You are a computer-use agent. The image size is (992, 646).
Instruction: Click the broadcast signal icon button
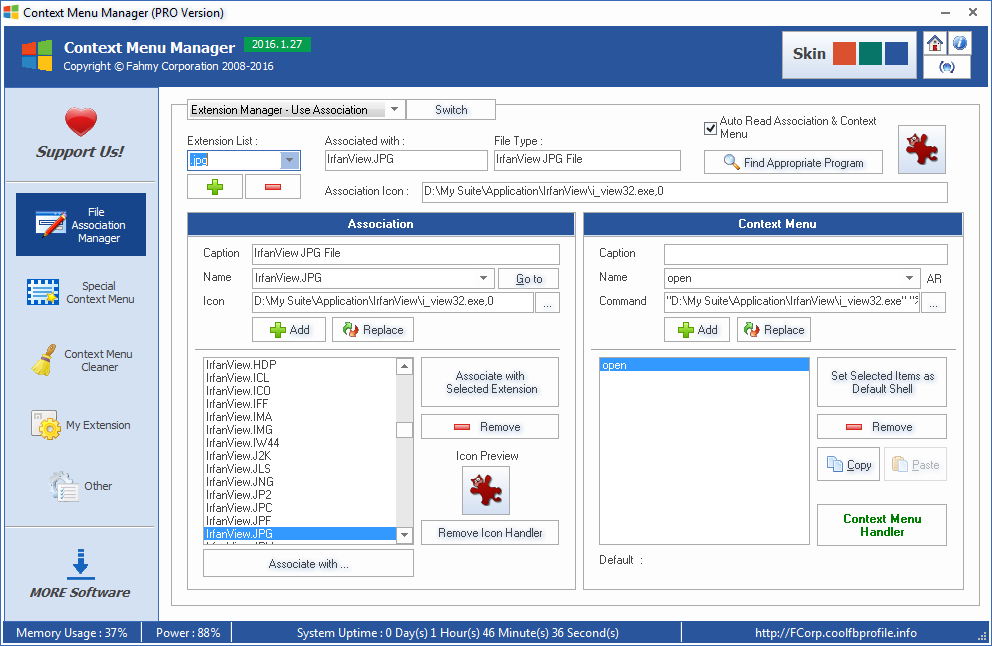946,67
